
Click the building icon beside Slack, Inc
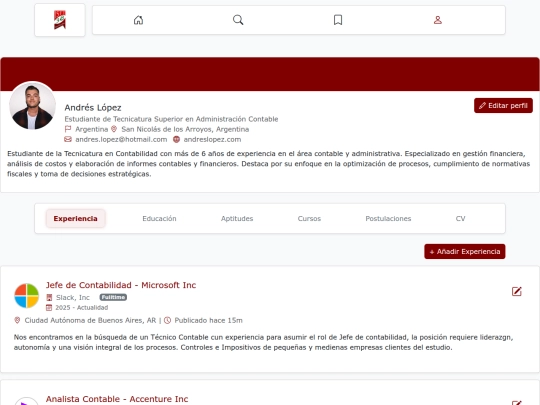pos(49,297)
